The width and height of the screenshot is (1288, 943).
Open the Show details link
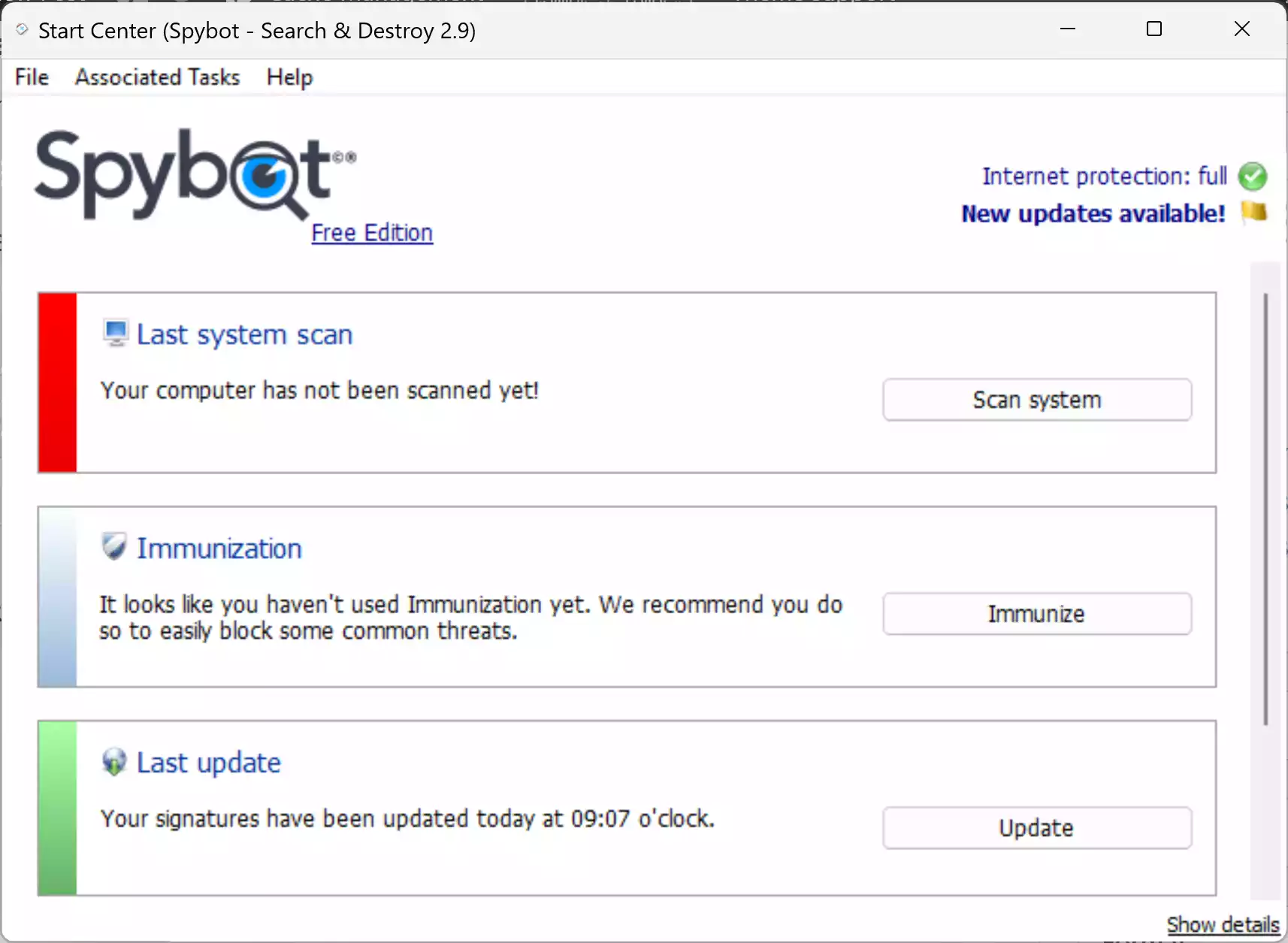pos(1223,924)
